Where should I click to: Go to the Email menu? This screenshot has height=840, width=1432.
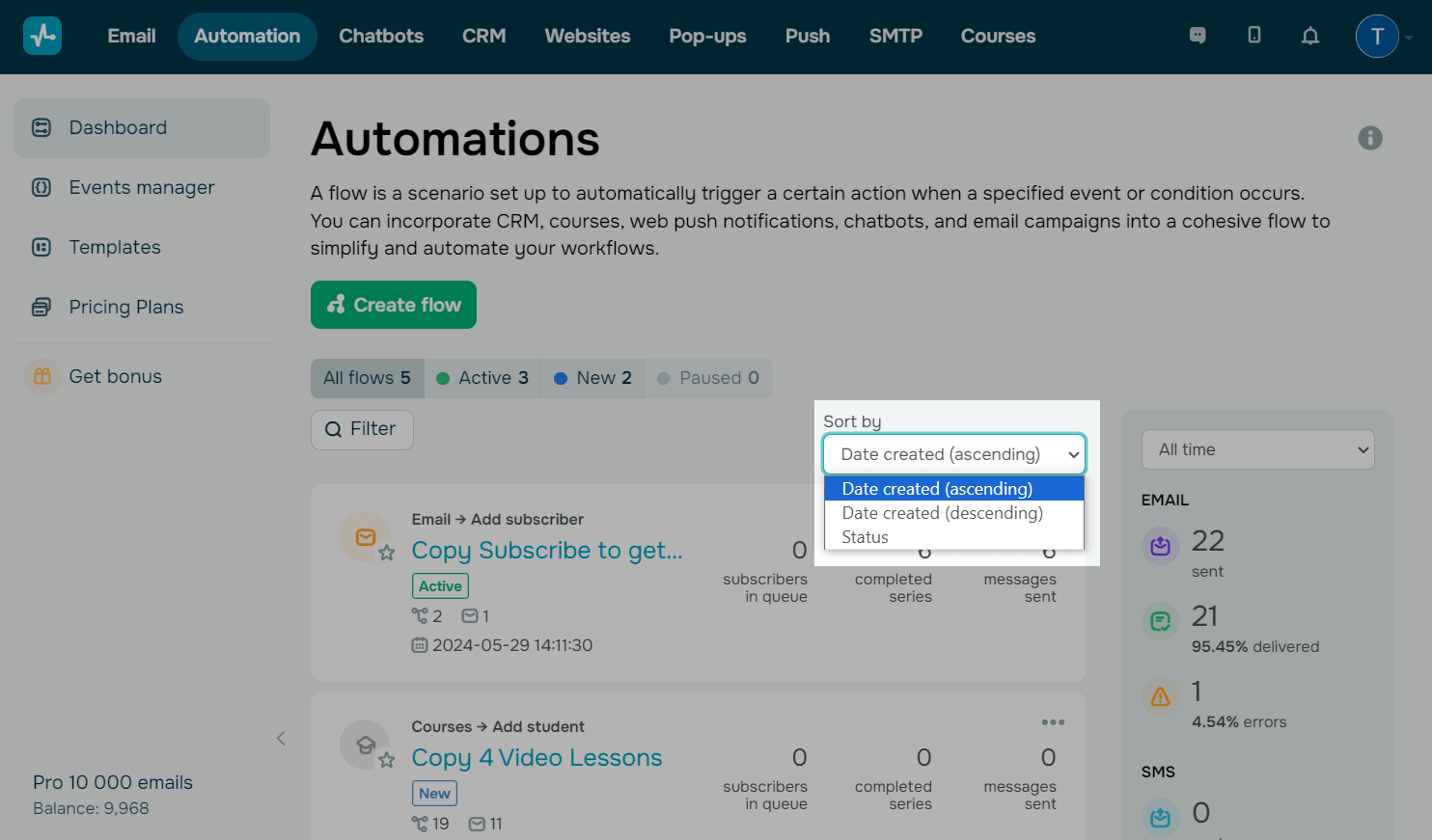[x=131, y=36]
